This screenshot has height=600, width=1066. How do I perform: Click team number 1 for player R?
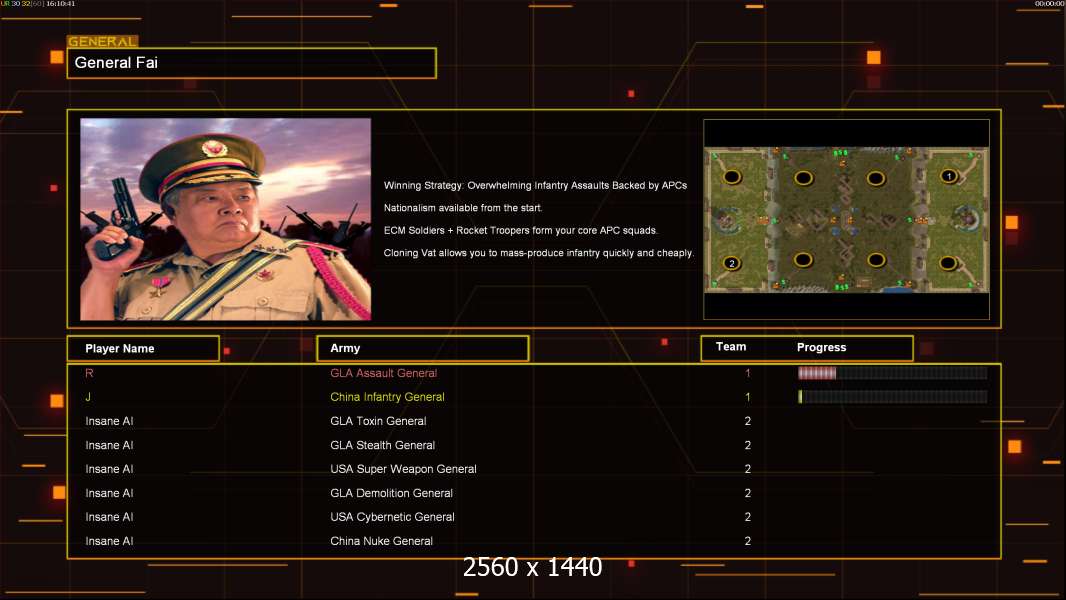[x=748, y=373]
